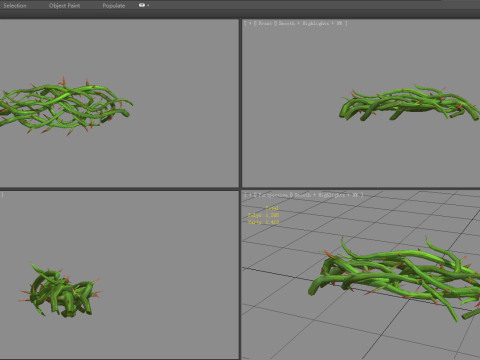Open Smooth + Highlights menu in Perspective viewport

pyautogui.click(x=327, y=195)
